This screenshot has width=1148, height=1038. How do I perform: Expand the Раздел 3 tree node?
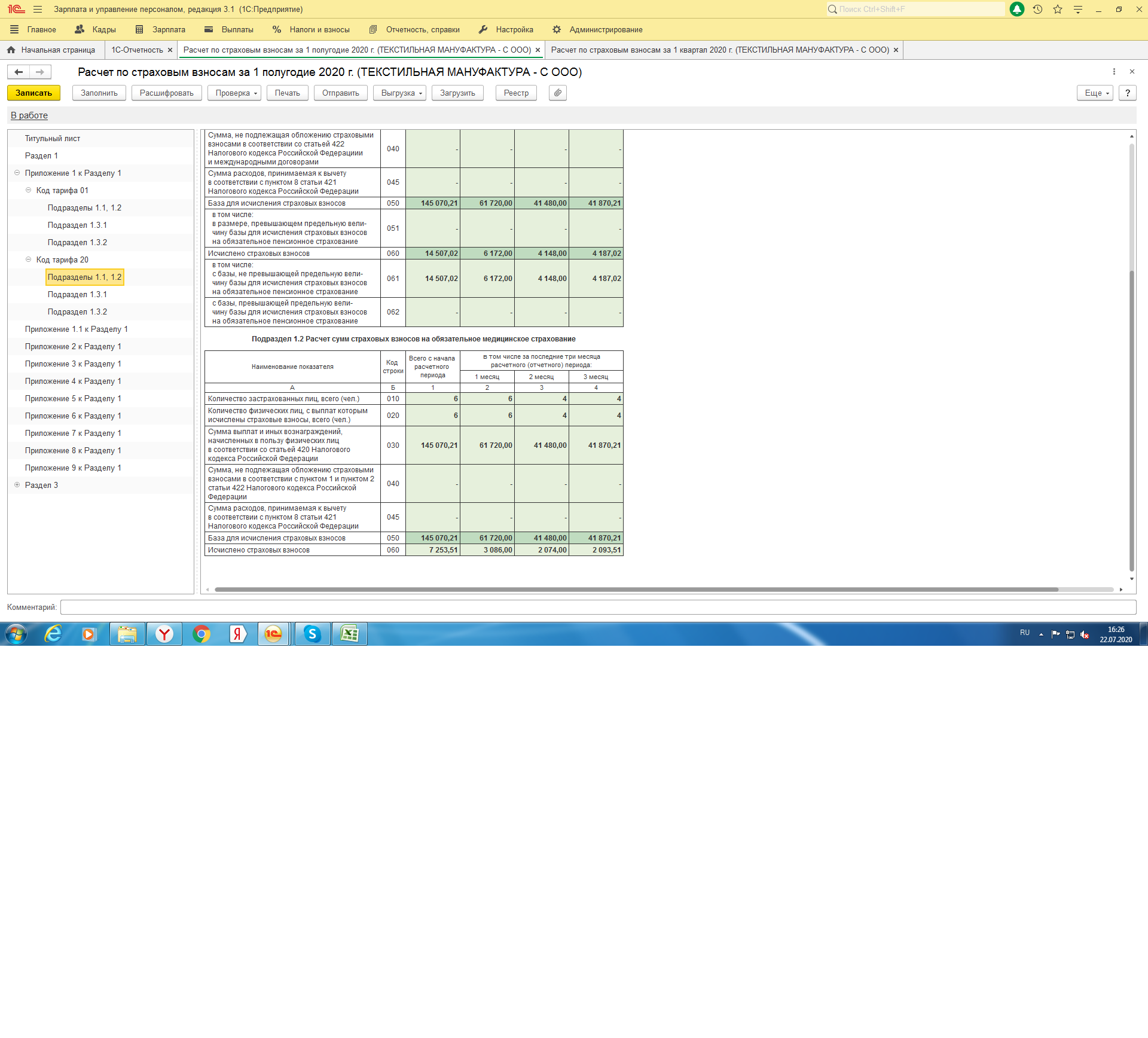[x=17, y=485]
